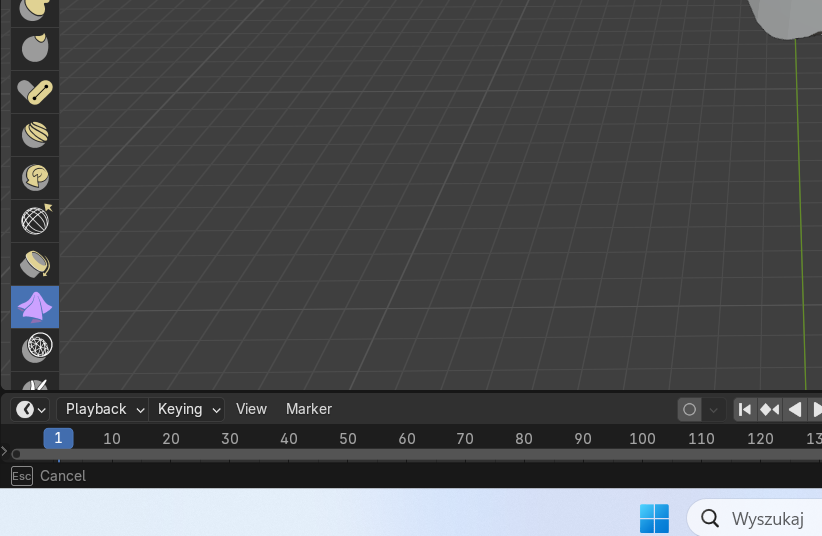
Task: Jump to the start frame
Action: 745,410
